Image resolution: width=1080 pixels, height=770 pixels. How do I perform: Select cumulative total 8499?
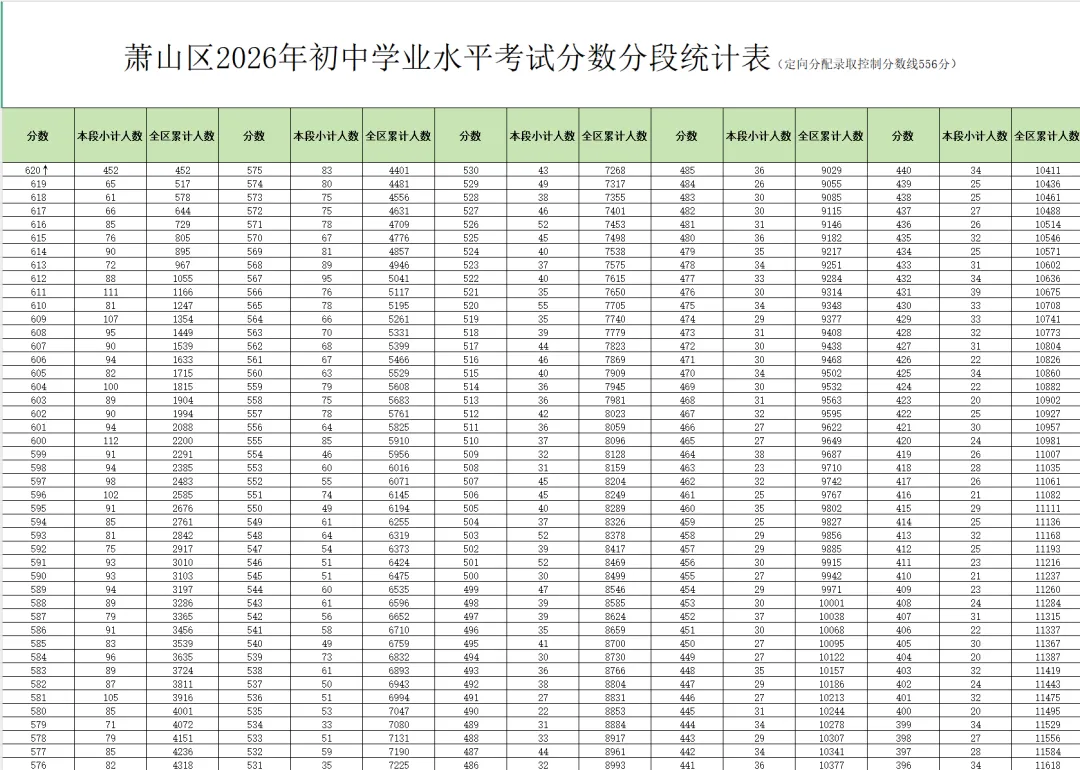pyautogui.click(x=614, y=576)
